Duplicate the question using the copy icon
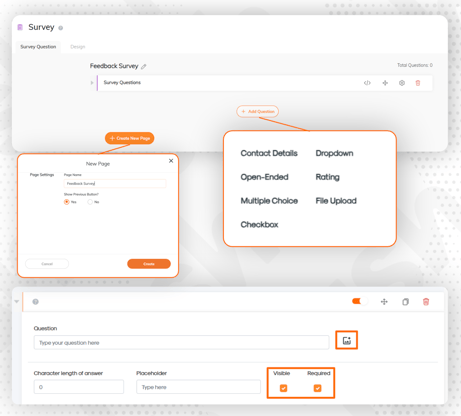The image size is (461, 416). coord(405,302)
